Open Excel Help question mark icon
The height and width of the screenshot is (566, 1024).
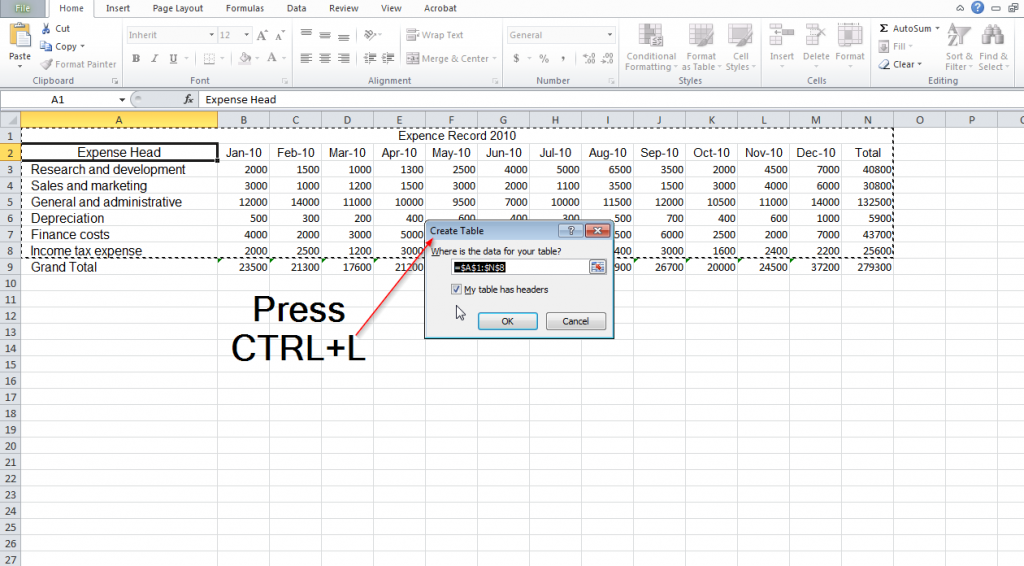pyautogui.click(x=977, y=8)
